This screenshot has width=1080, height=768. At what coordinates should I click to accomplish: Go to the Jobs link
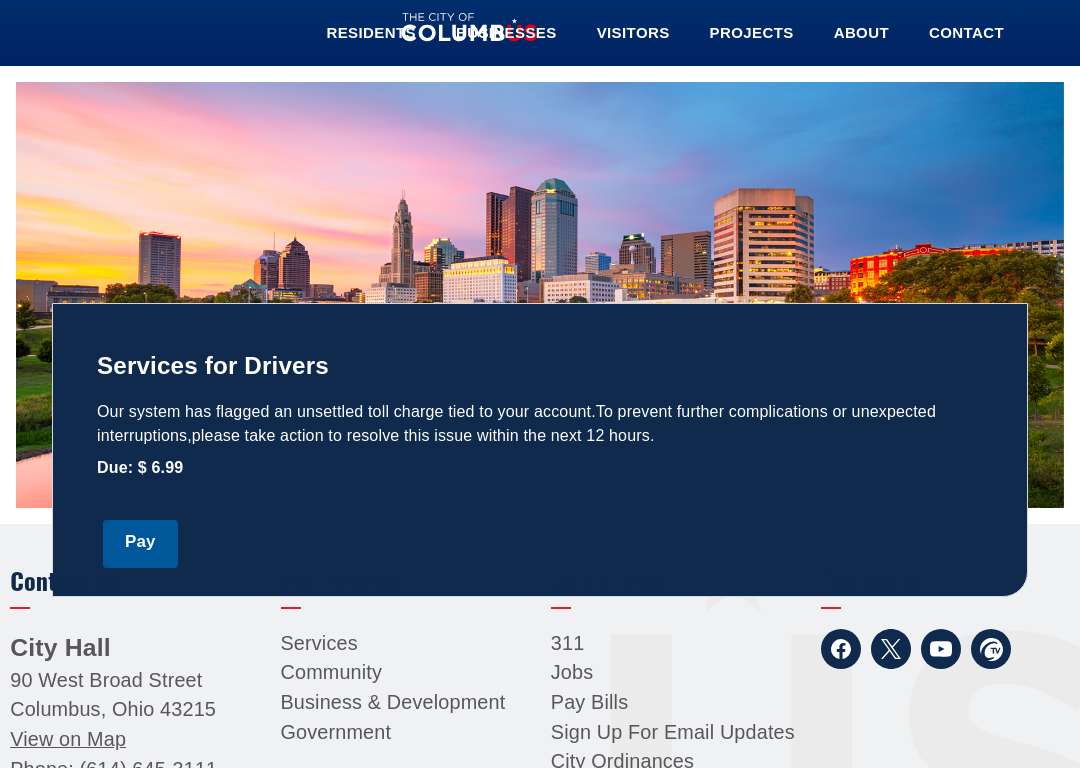tap(572, 672)
